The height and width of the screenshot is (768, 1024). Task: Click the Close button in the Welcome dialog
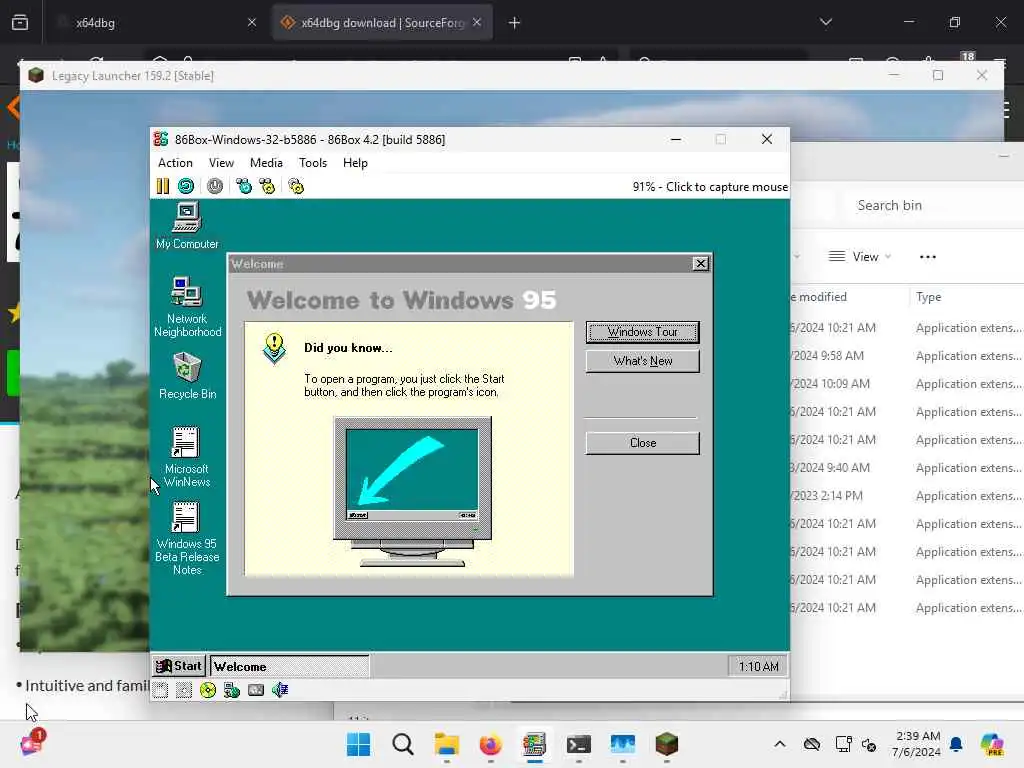point(643,443)
